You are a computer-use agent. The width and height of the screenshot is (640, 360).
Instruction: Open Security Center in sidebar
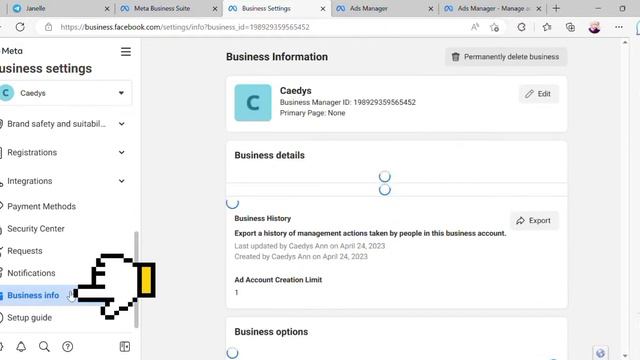click(36, 229)
